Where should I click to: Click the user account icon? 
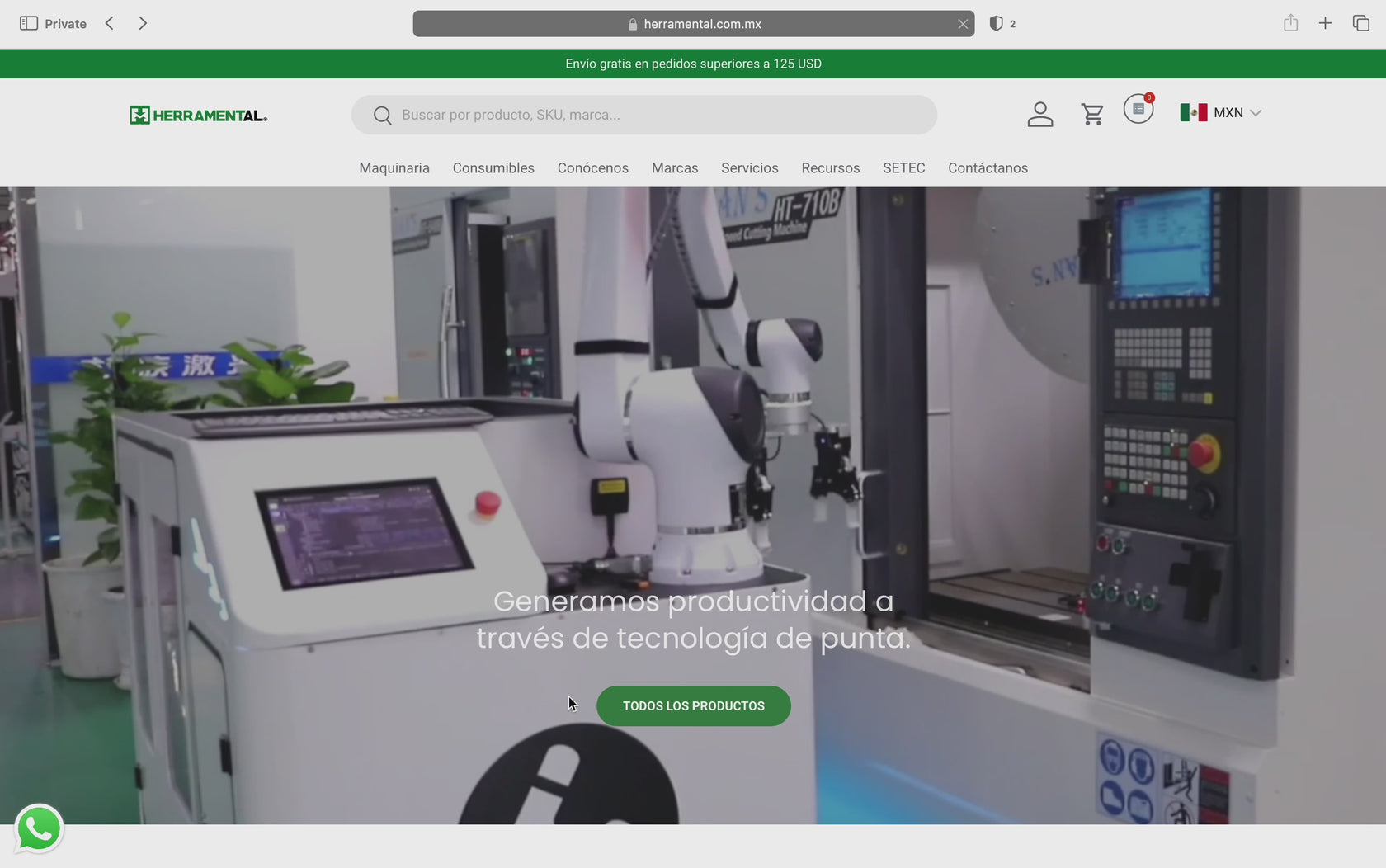tap(1039, 114)
